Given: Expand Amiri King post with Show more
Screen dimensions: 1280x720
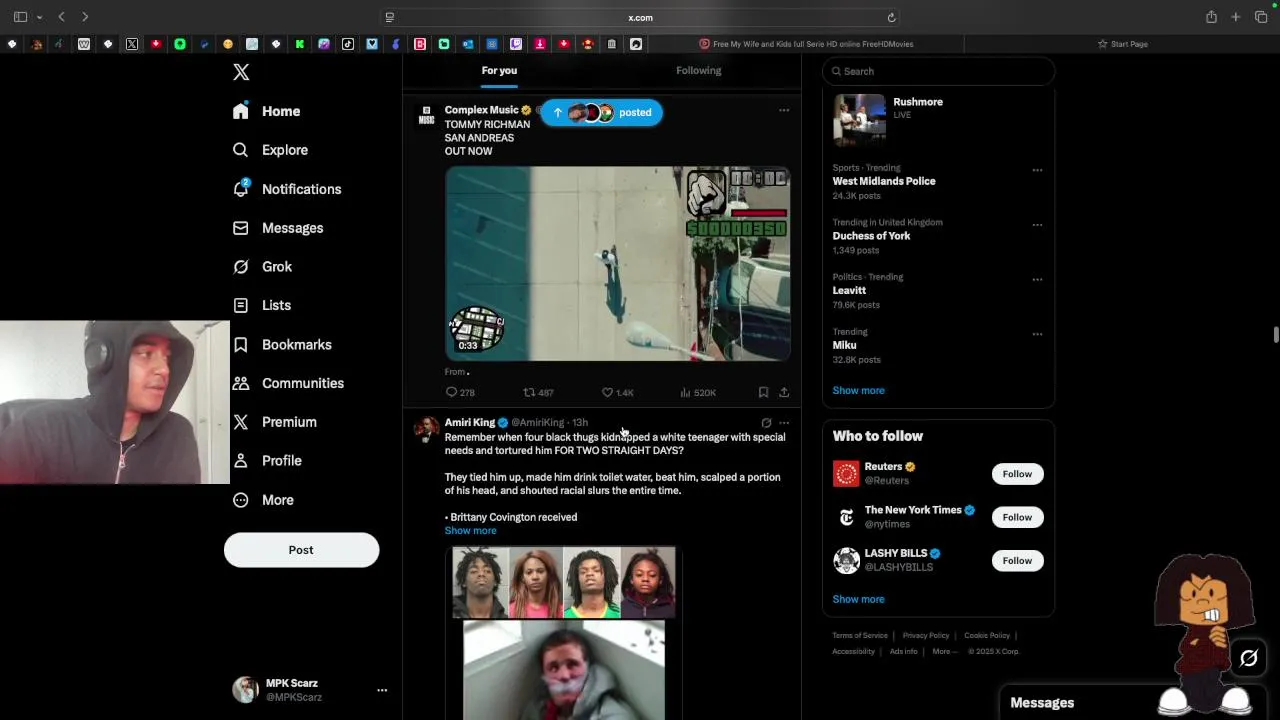Looking at the screenshot, I should [x=470, y=531].
